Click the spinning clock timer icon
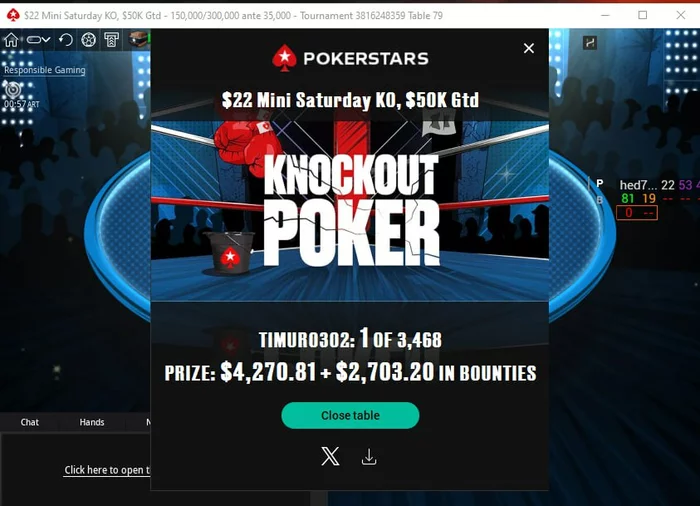700x506 pixels. click(12, 90)
